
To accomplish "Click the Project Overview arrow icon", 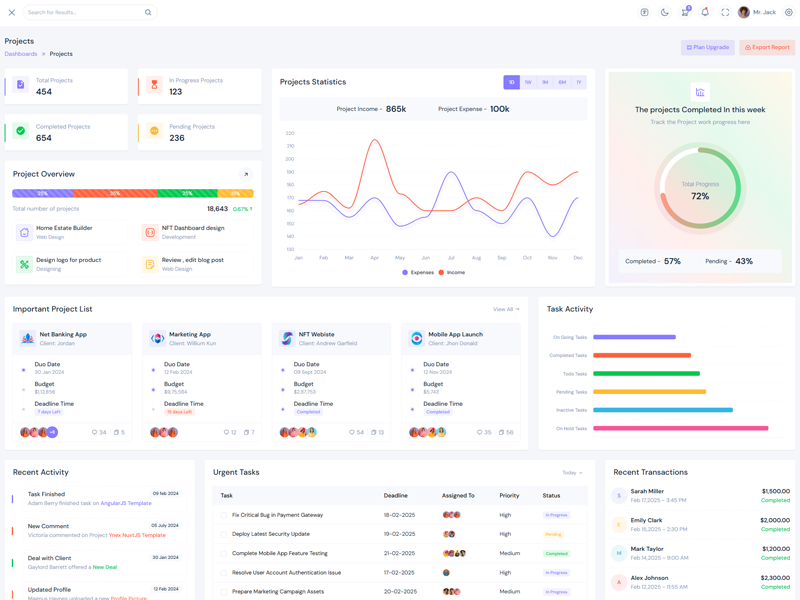I will pos(246,174).
